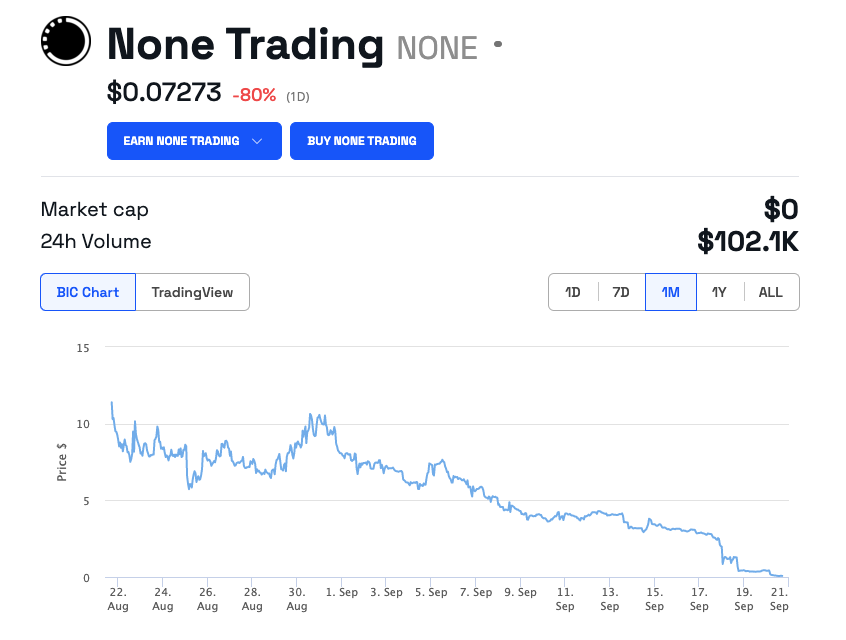Open the Earn None Trading dropdown
Image resolution: width=846 pixels, height=640 pixels.
click(193, 141)
